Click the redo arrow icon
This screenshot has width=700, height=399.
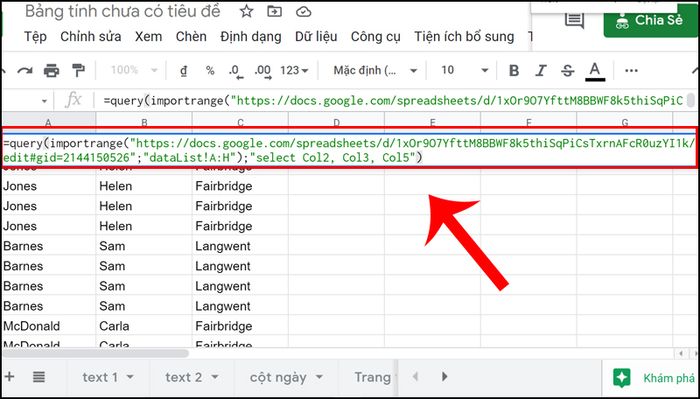[25, 70]
